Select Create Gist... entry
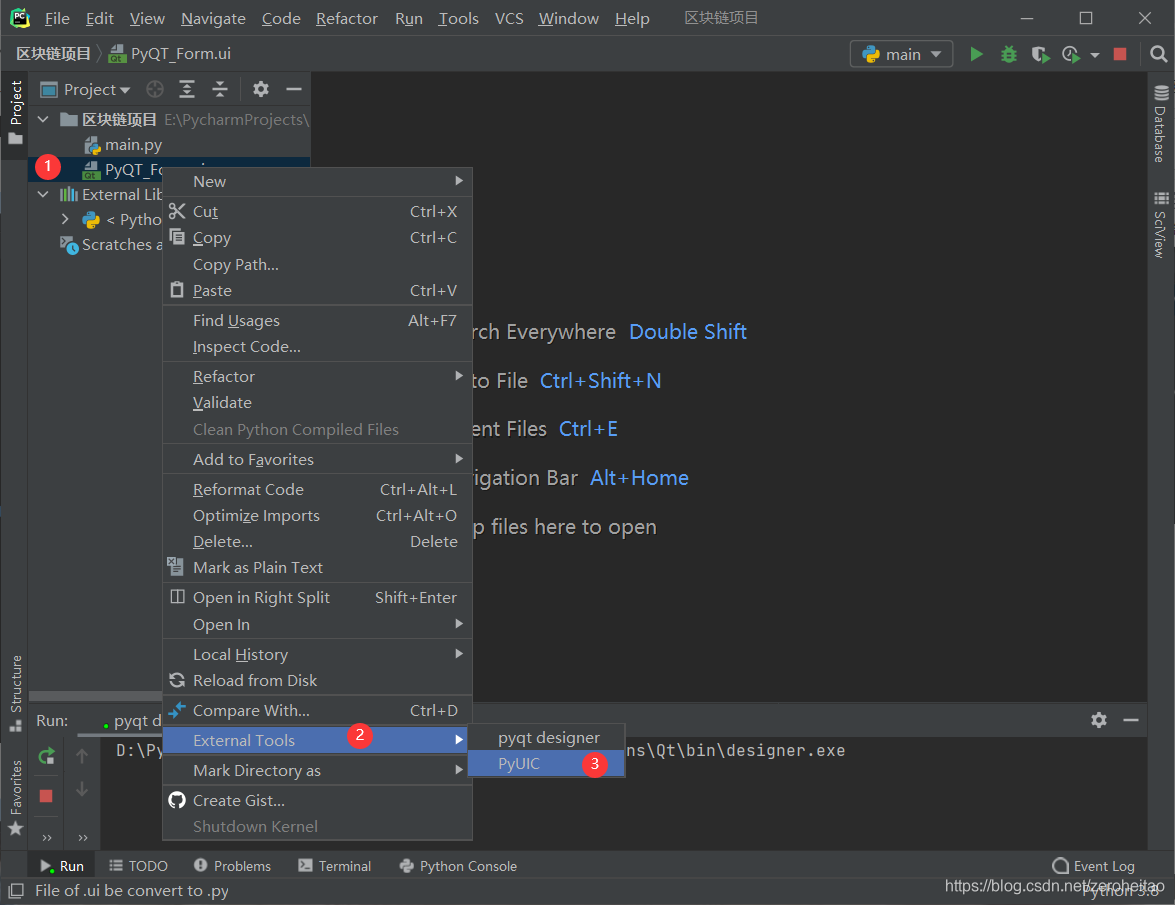This screenshot has height=905, width=1175. click(318, 800)
